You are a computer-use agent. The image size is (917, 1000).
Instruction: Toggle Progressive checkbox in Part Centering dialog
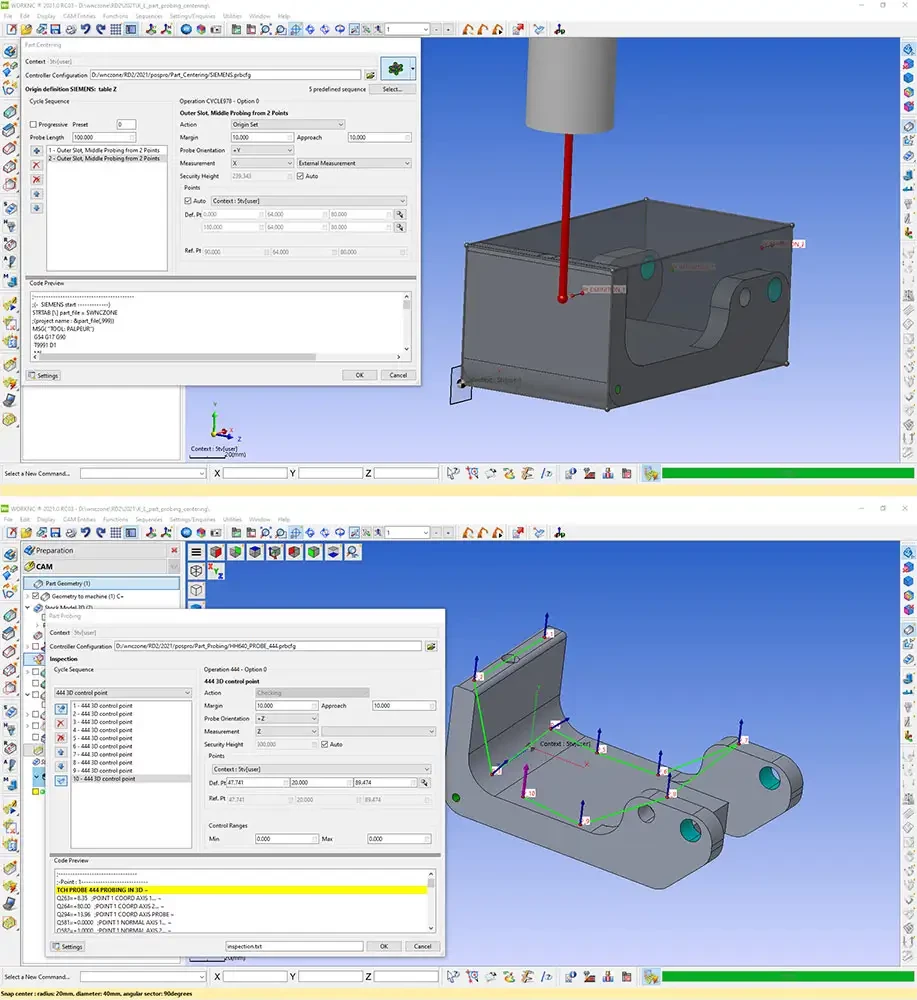33,124
